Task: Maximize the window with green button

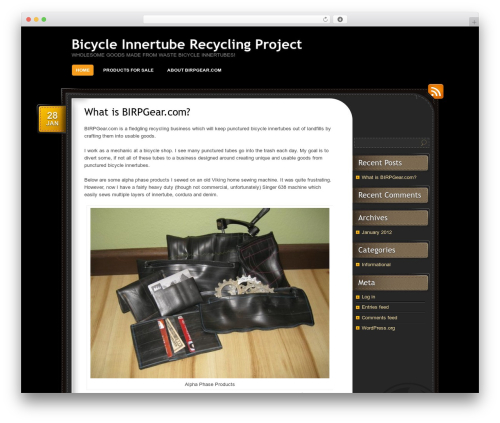Action: click(44, 19)
